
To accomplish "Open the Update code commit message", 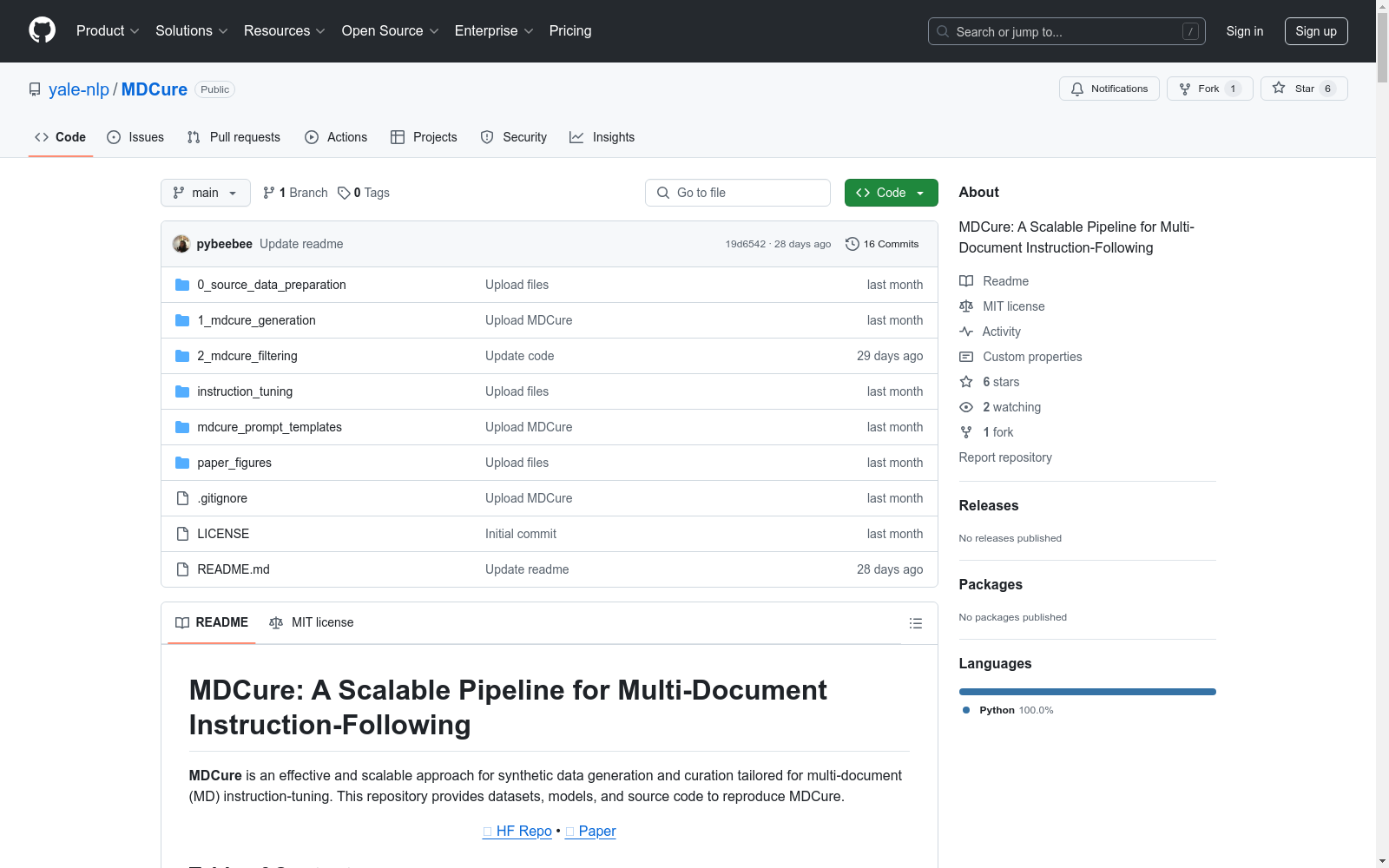I will pyautogui.click(x=520, y=356).
